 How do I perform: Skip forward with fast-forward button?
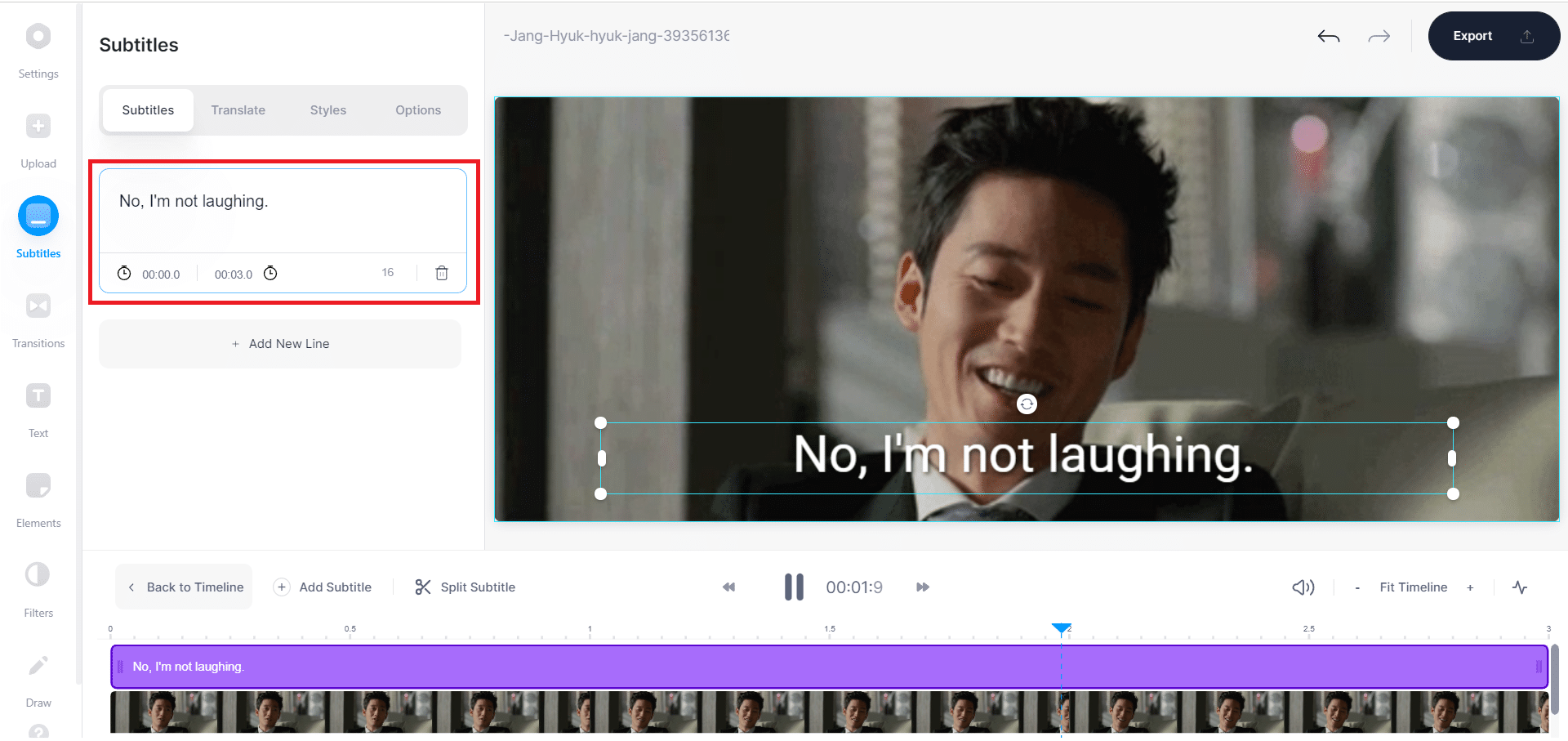point(923,587)
